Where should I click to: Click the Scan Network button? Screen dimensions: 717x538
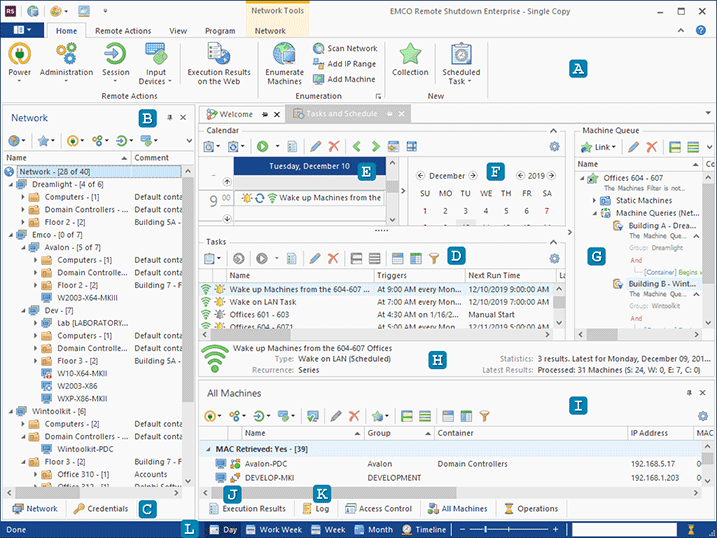(344, 48)
